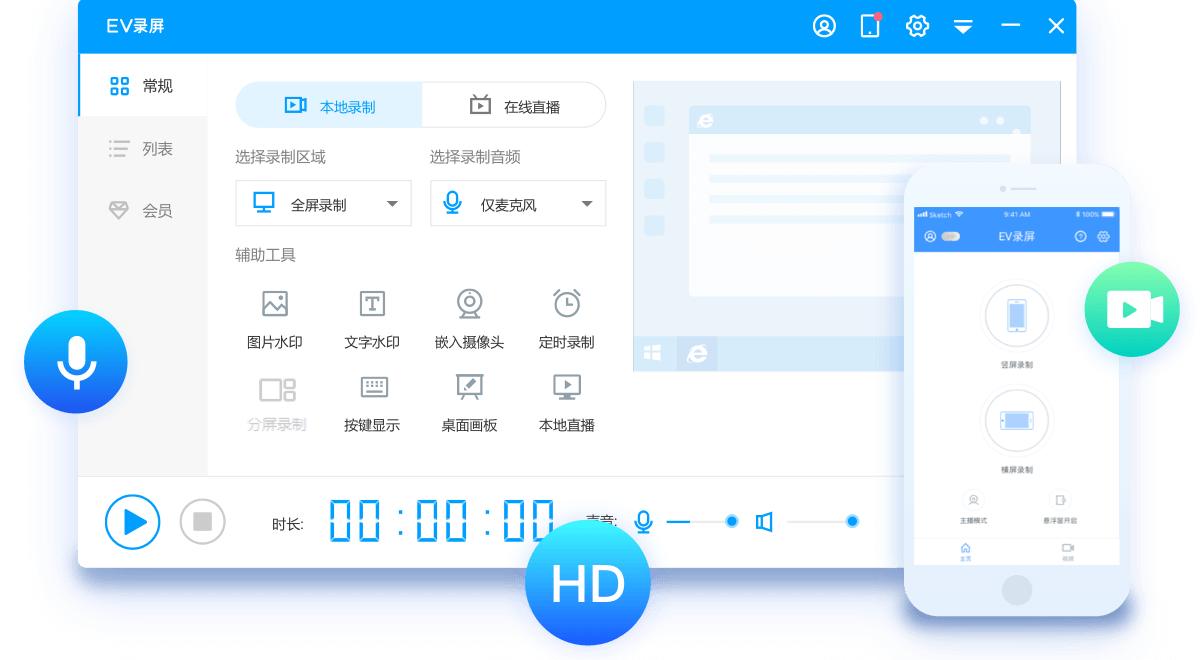Open the 桌面画板 desktop drawing board tool
Image resolution: width=1200 pixels, height=660 pixels.
coord(469,402)
